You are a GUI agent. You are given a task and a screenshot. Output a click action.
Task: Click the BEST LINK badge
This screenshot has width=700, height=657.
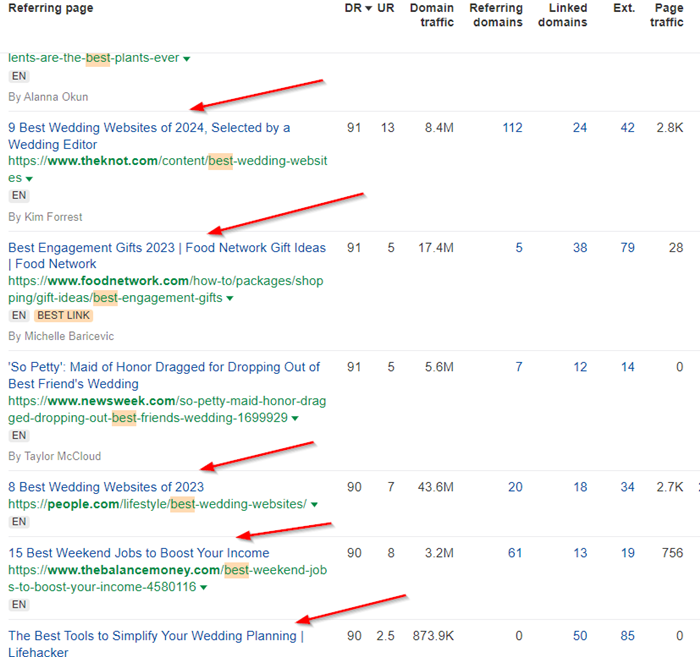pyautogui.click(x=63, y=316)
